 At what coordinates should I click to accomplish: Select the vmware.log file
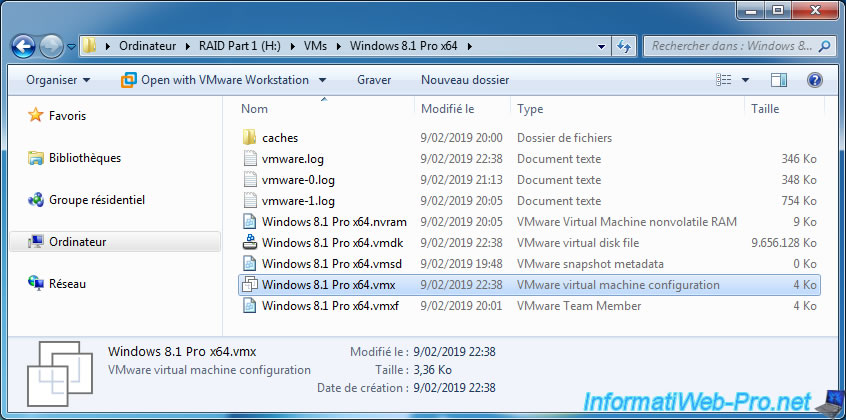529,159
